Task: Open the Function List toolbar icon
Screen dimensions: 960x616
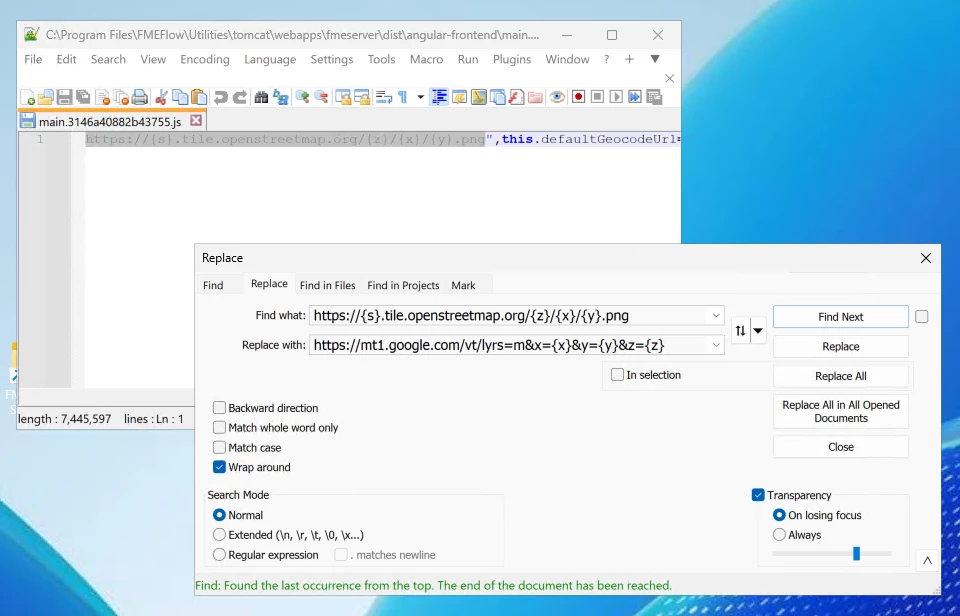Action: point(516,97)
